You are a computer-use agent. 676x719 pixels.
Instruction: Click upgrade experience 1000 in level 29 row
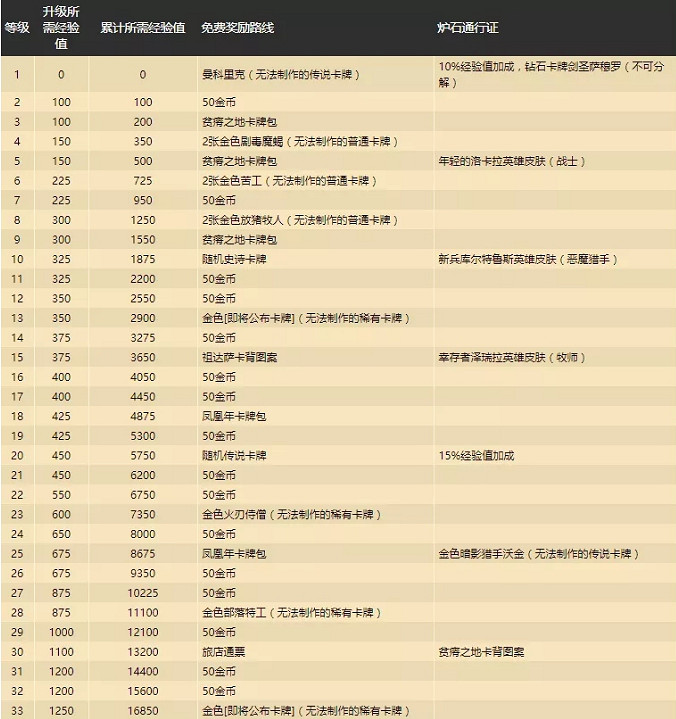(61, 632)
